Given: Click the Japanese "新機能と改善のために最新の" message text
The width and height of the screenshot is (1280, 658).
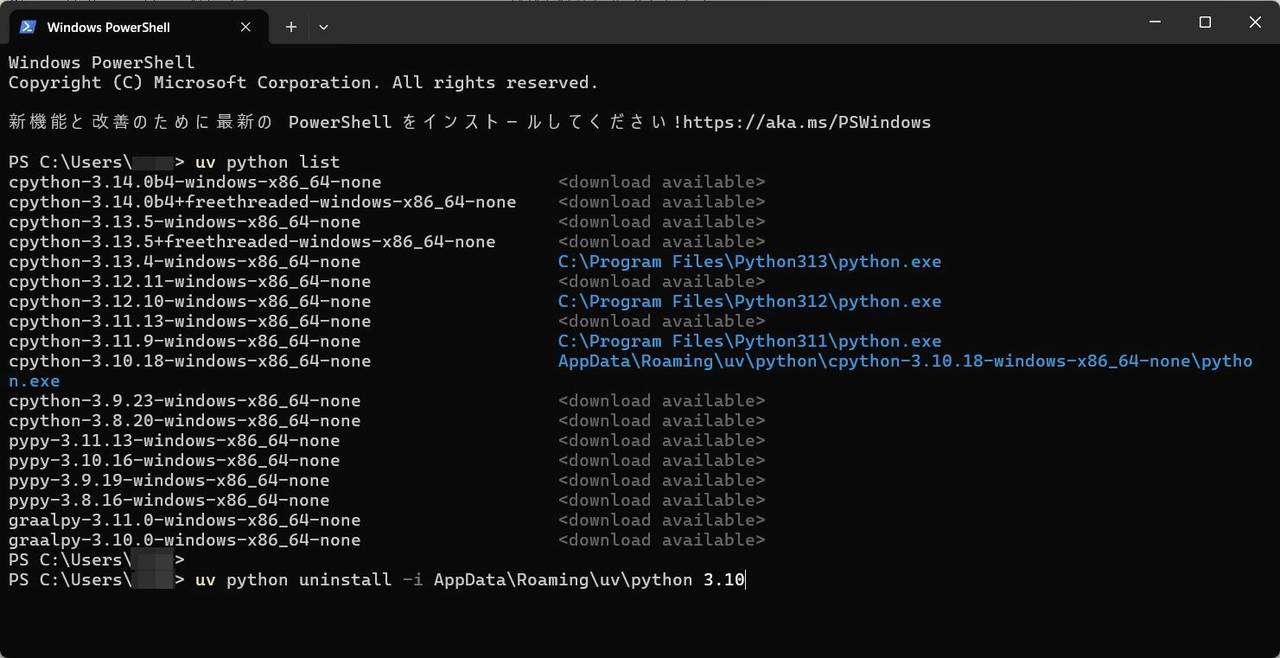Looking at the screenshot, I should (140, 122).
